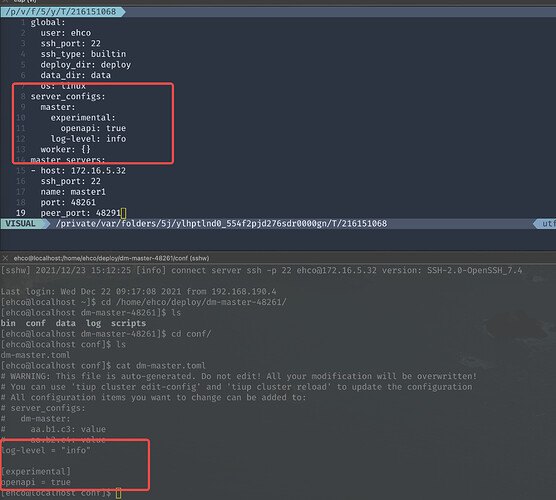Click the line 'peer_port: 48291'
Screen dimensions: 556x500
[81, 213]
